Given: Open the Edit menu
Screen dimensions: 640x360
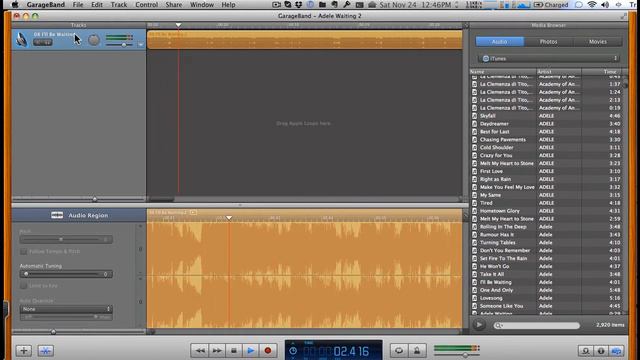Looking at the screenshot, I should 97,5.
